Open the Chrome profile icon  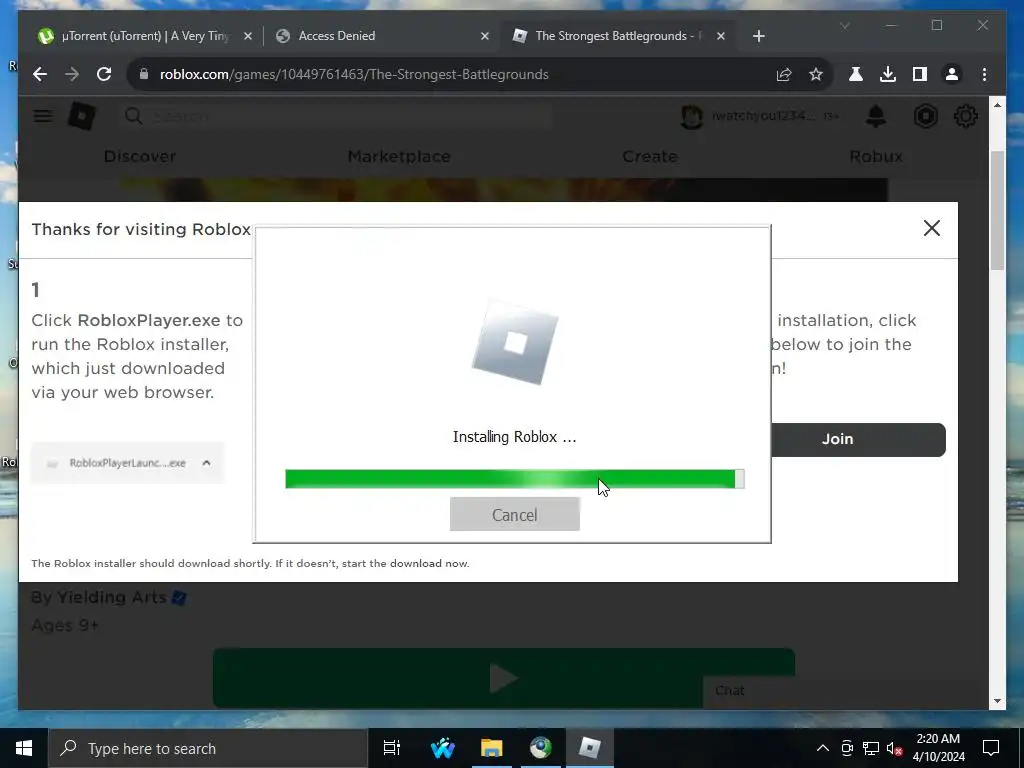pyautogui.click(x=952, y=74)
